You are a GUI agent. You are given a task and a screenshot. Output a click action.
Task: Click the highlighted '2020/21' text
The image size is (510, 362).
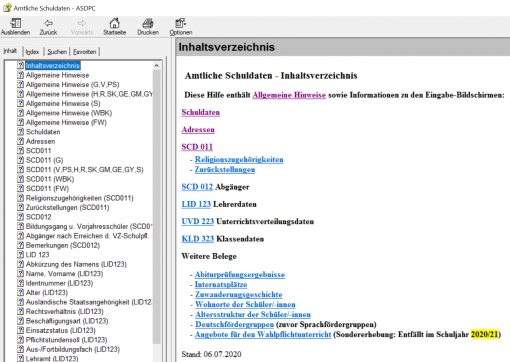coord(485,334)
